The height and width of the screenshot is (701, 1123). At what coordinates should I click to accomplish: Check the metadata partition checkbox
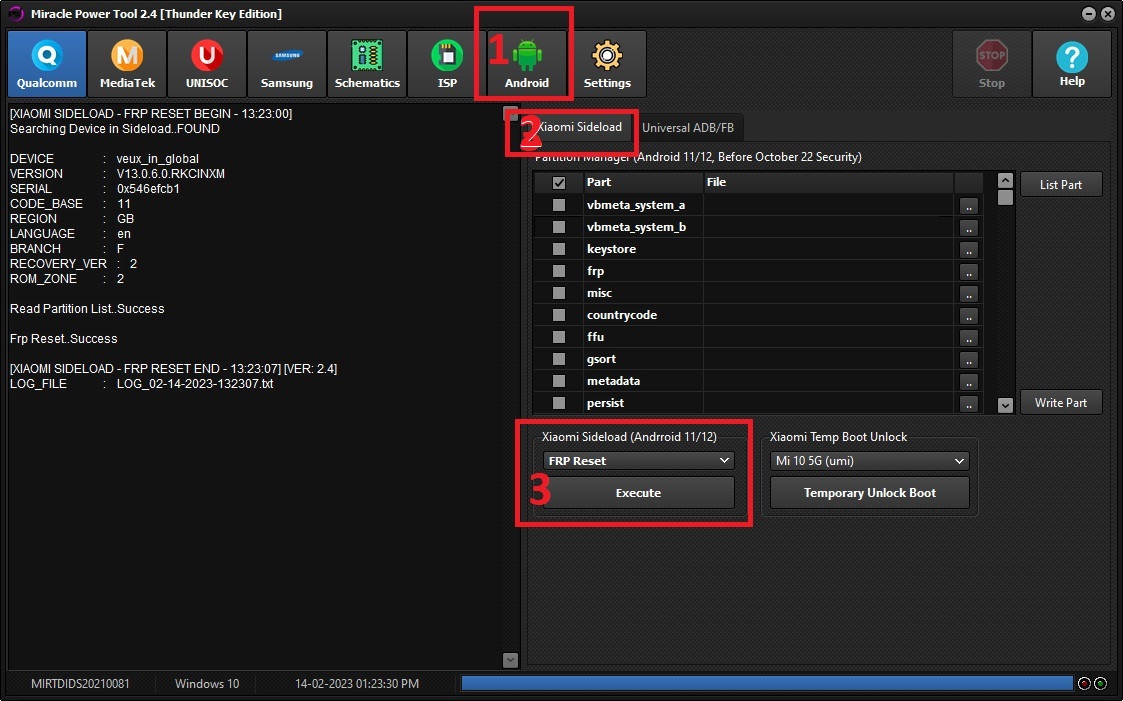click(x=559, y=381)
